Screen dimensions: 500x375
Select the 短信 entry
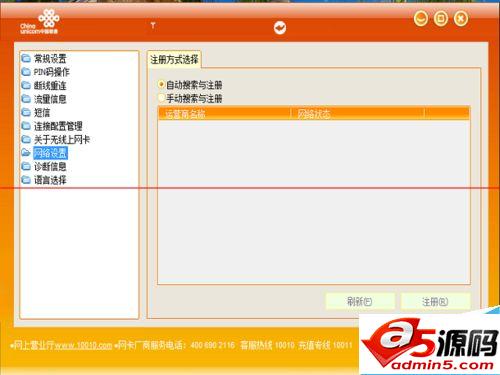(x=42, y=113)
